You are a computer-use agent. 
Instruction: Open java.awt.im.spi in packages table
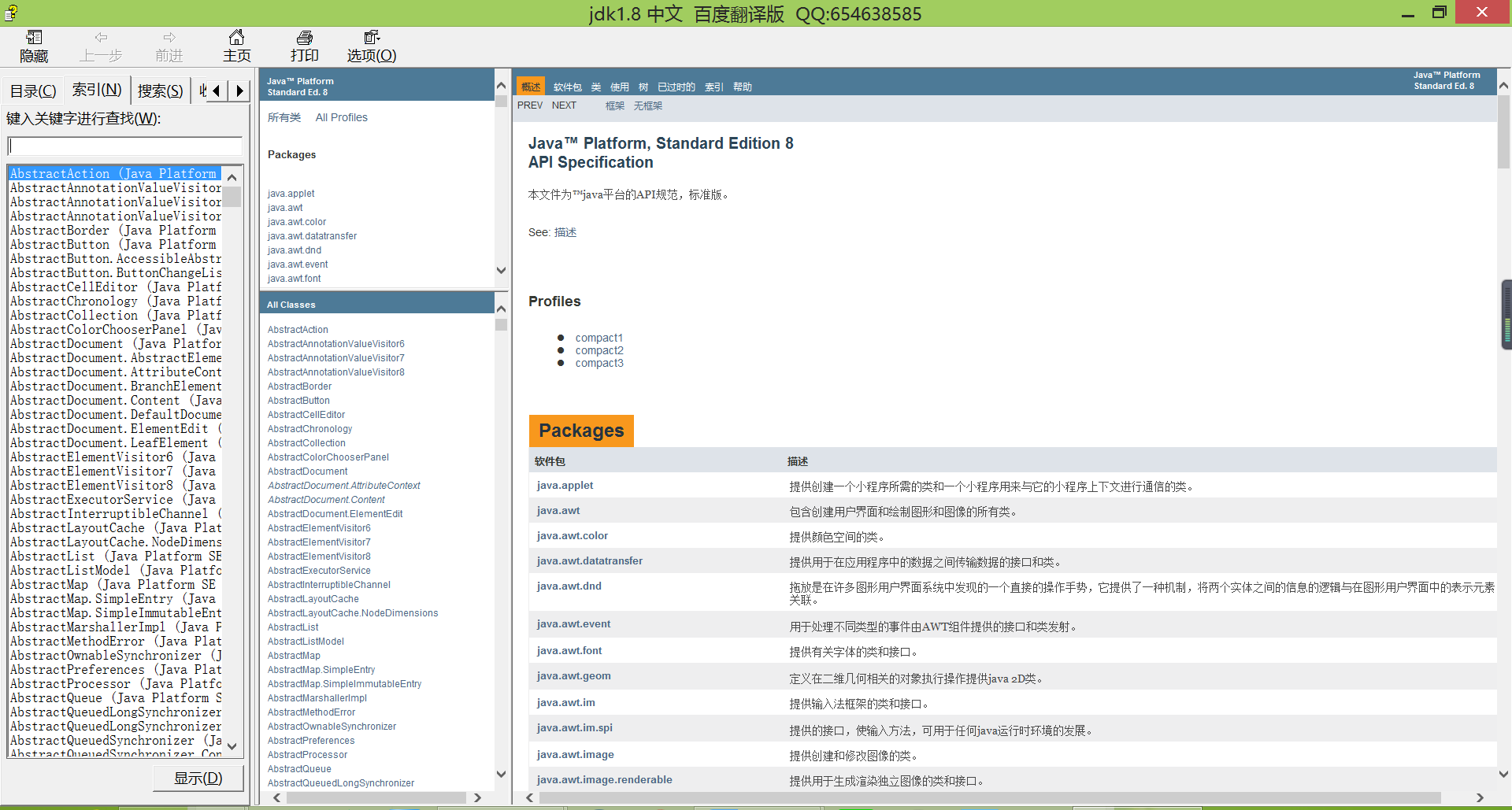[575, 728]
